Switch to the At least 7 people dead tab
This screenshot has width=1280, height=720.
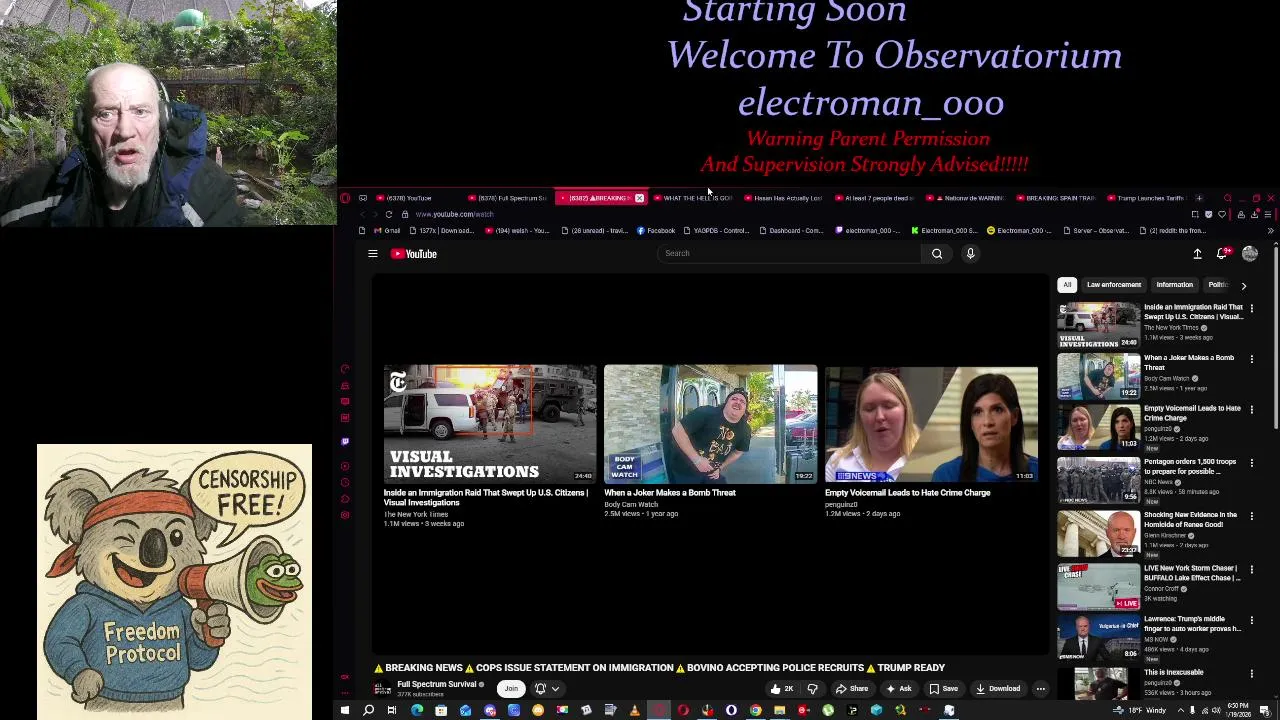click(x=873, y=198)
